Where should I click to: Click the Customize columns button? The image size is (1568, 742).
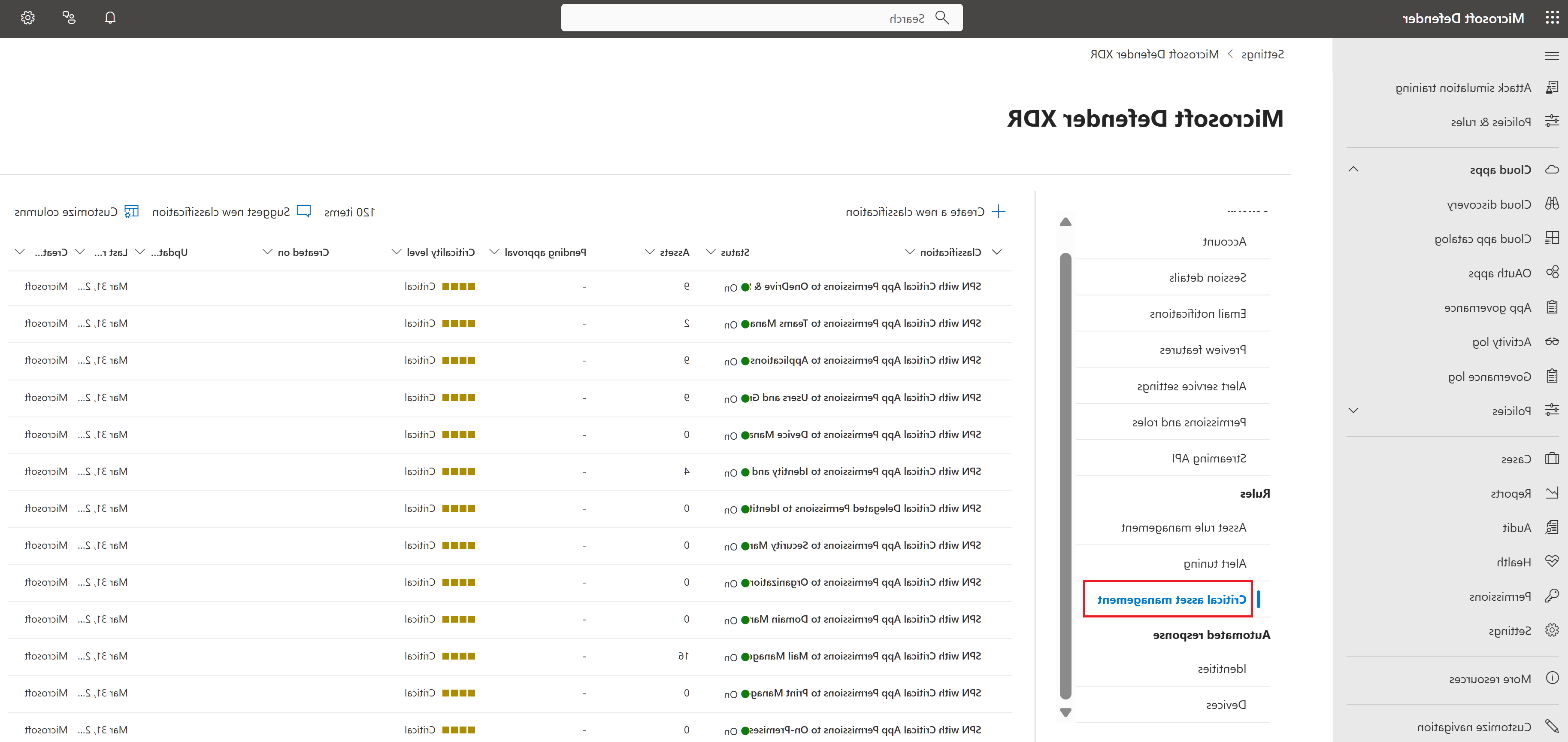pyautogui.click(x=76, y=212)
